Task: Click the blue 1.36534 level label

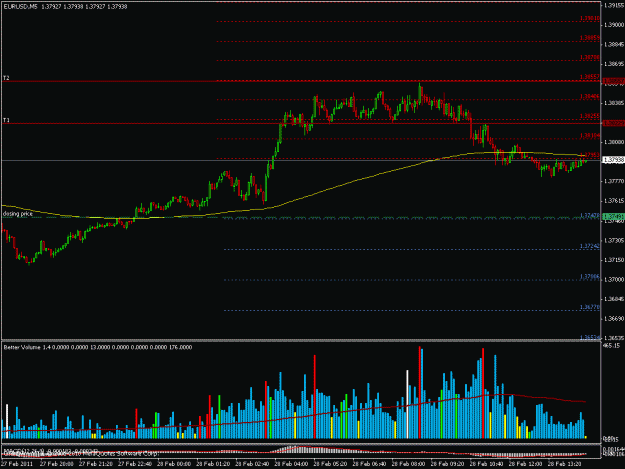Action: tap(590, 338)
